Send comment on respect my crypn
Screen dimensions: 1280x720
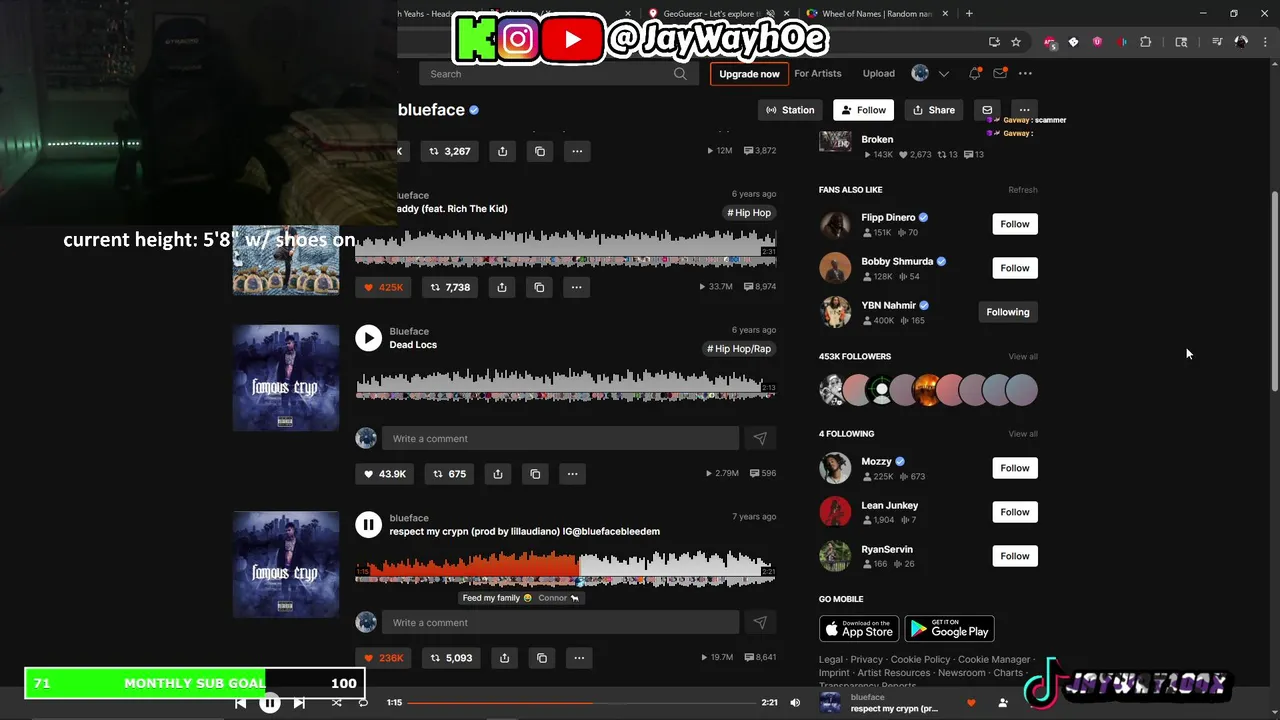(x=760, y=622)
